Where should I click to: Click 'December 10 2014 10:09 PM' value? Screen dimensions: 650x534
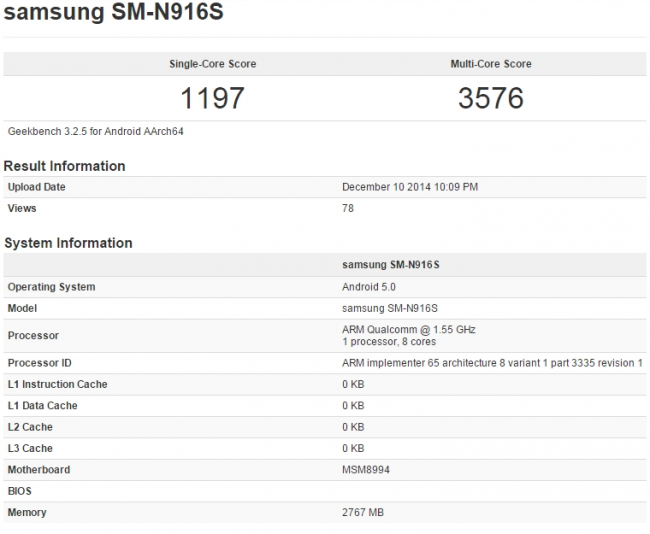point(410,187)
